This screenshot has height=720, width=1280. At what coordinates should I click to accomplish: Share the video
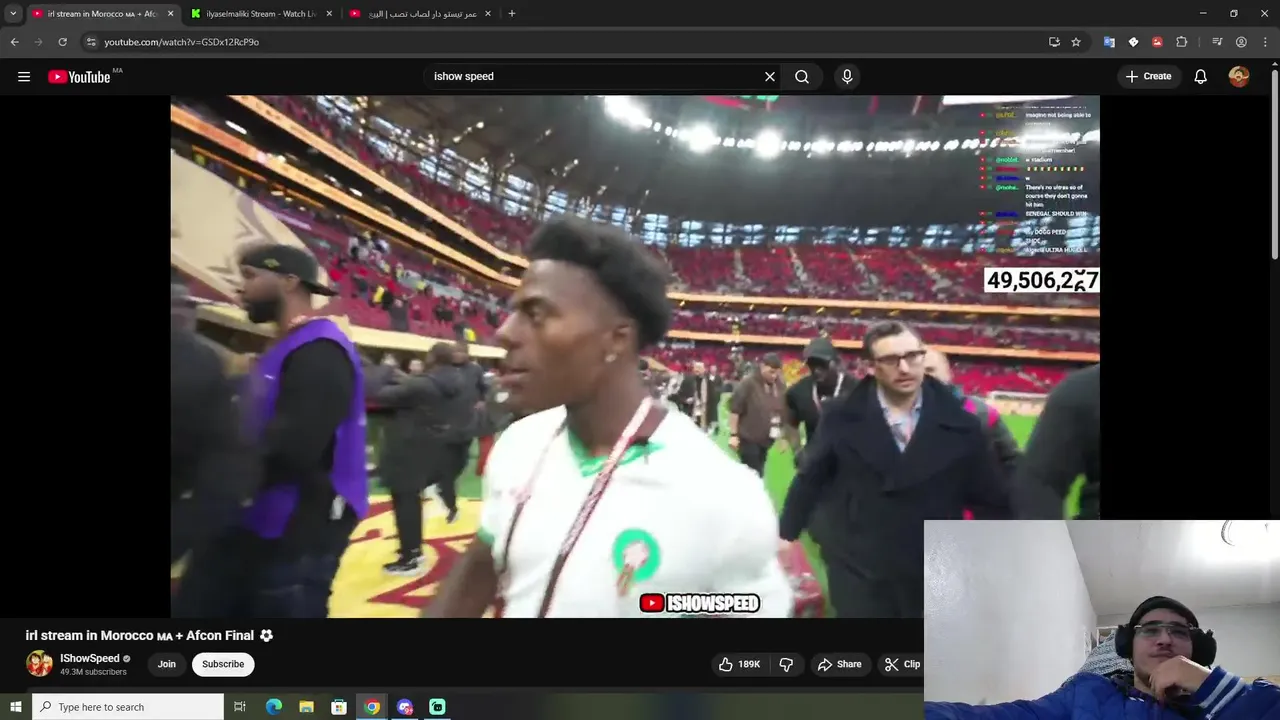point(839,664)
